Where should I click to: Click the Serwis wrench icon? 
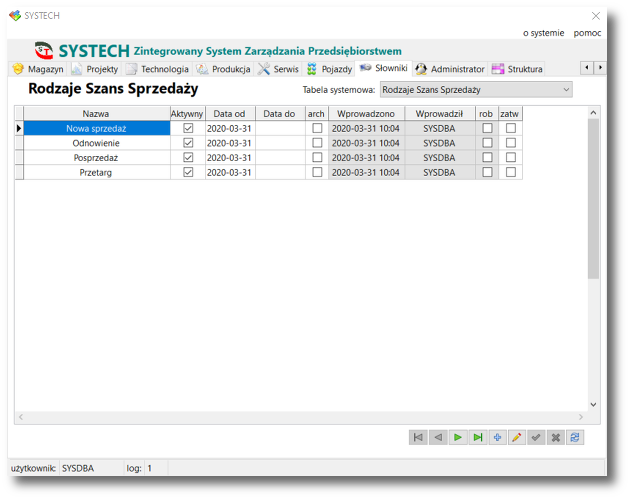pos(264,69)
